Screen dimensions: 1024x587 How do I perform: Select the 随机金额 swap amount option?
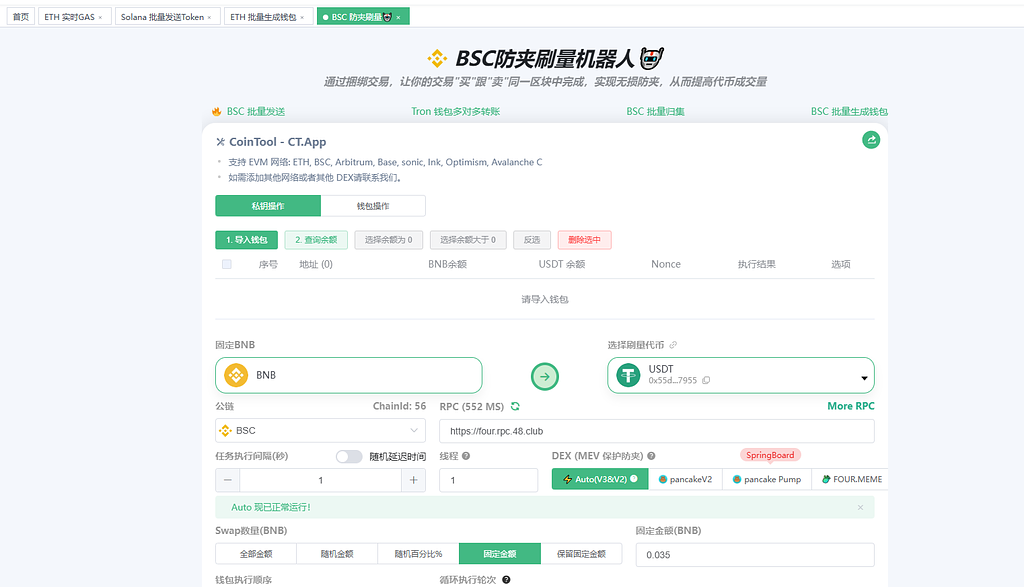(337, 554)
